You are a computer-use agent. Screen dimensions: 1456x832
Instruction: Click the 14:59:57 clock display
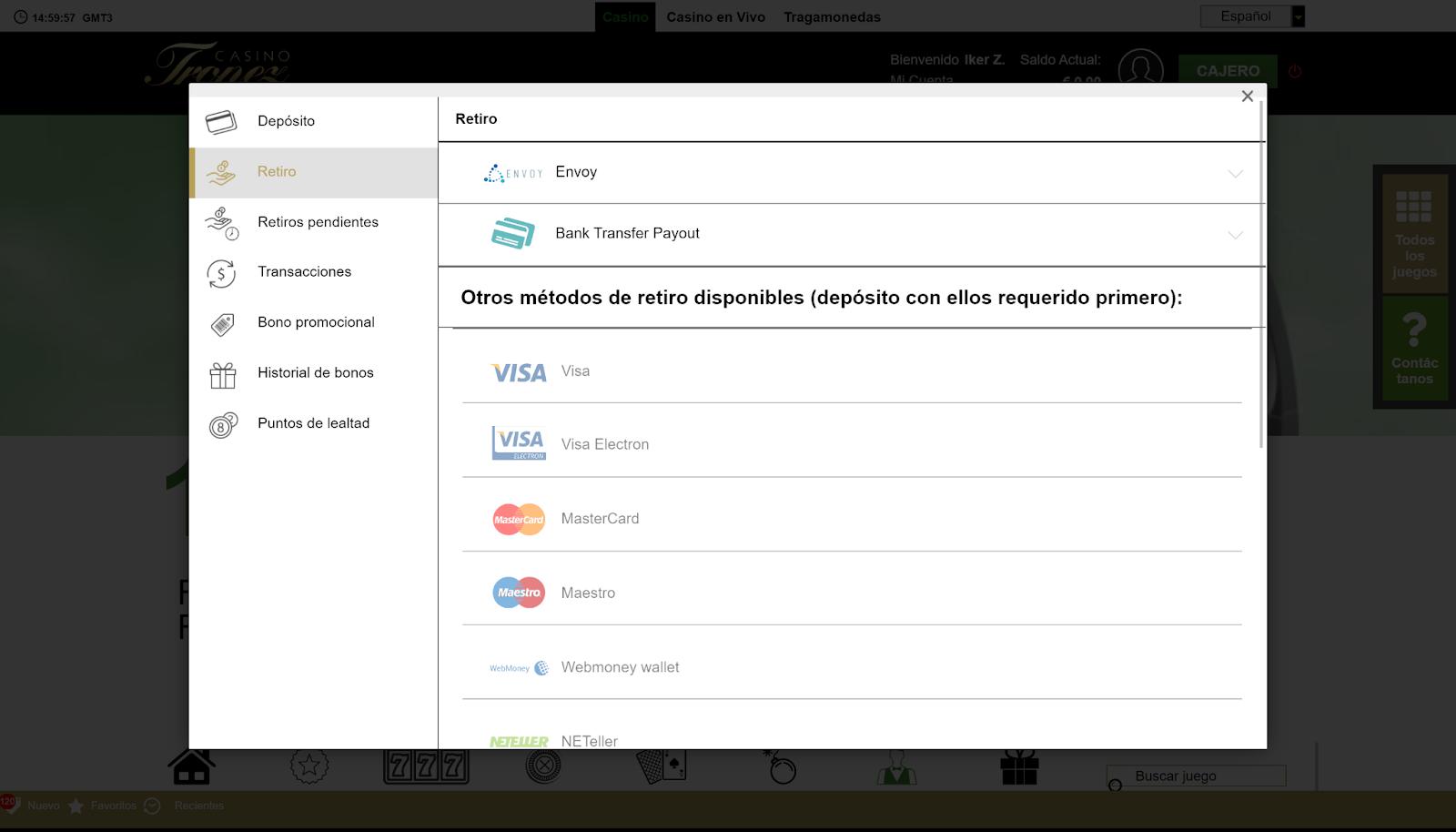point(54,17)
